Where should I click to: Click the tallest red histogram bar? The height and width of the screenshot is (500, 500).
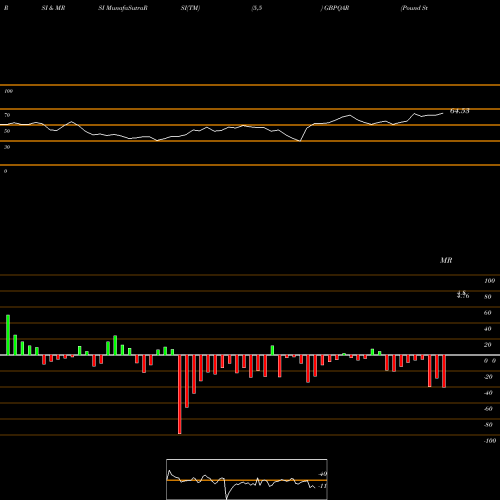(x=180, y=394)
